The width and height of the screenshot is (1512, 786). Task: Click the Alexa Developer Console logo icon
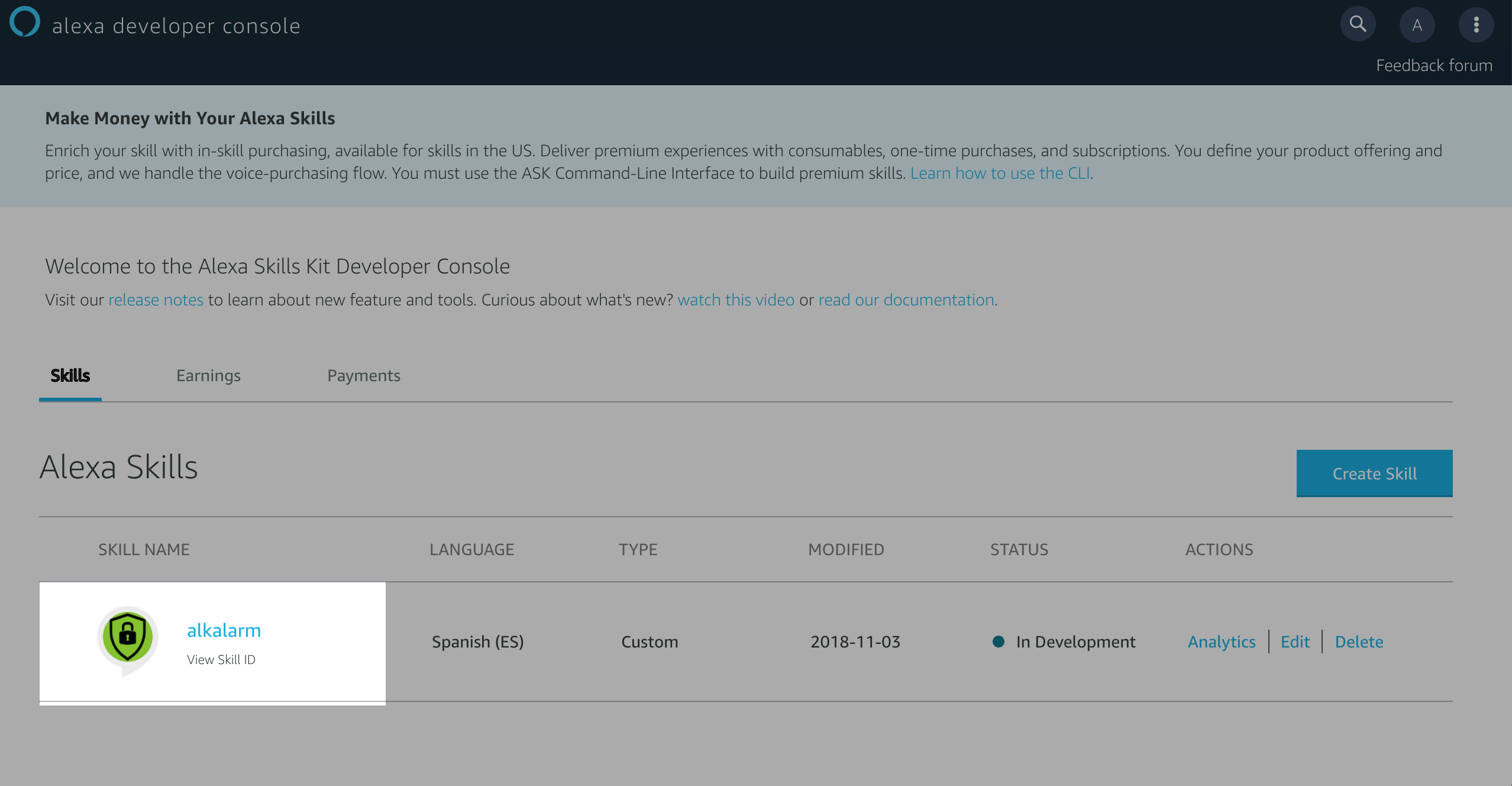coord(26,25)
